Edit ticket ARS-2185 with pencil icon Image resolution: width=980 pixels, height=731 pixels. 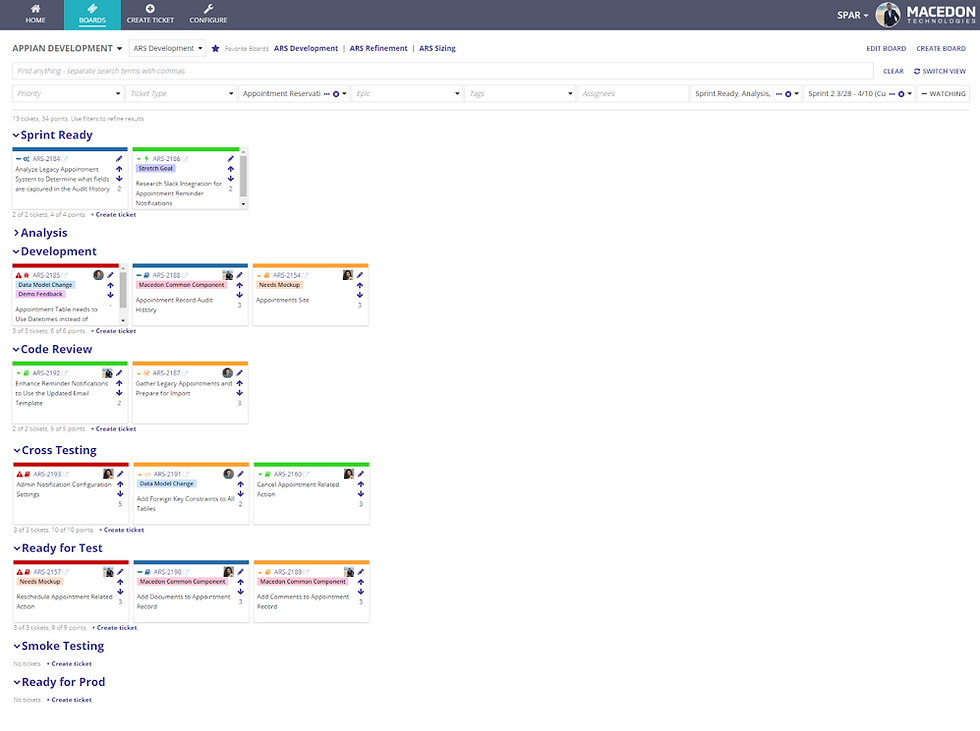tap(111, 275)
